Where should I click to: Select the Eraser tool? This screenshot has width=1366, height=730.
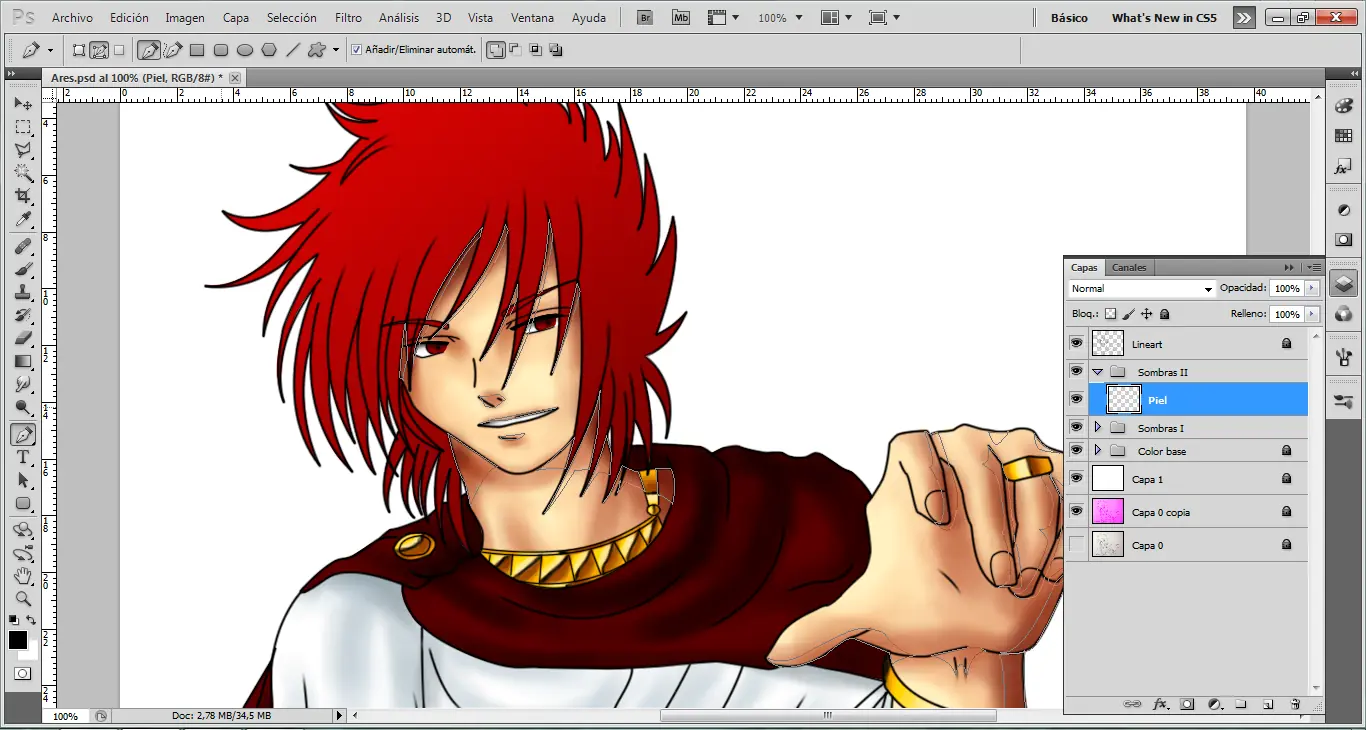pyautogui.click(x=22, y=338)
